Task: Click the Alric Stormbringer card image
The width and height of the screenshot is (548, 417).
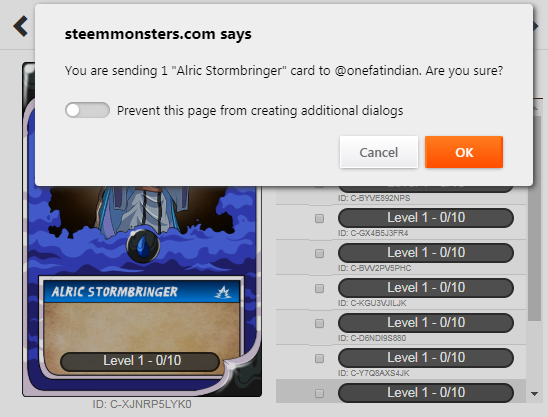Action: point(142,229)
